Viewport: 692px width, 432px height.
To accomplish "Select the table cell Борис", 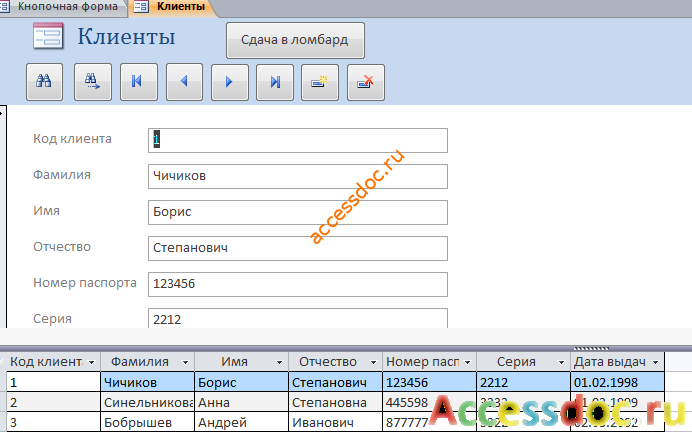I will coord(241,382).
